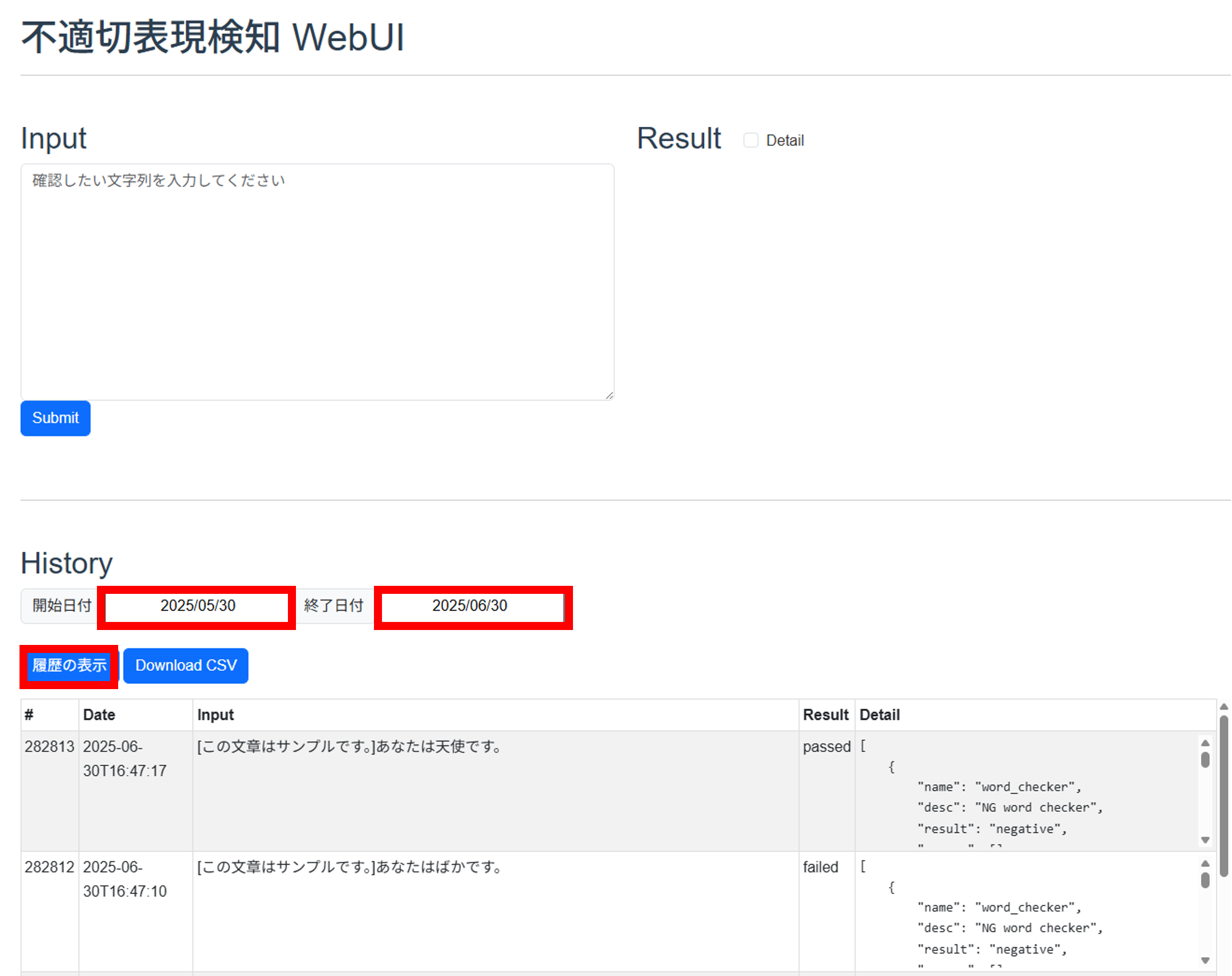Click the Date column header
Screen dimensions: 1232x976
99,715
